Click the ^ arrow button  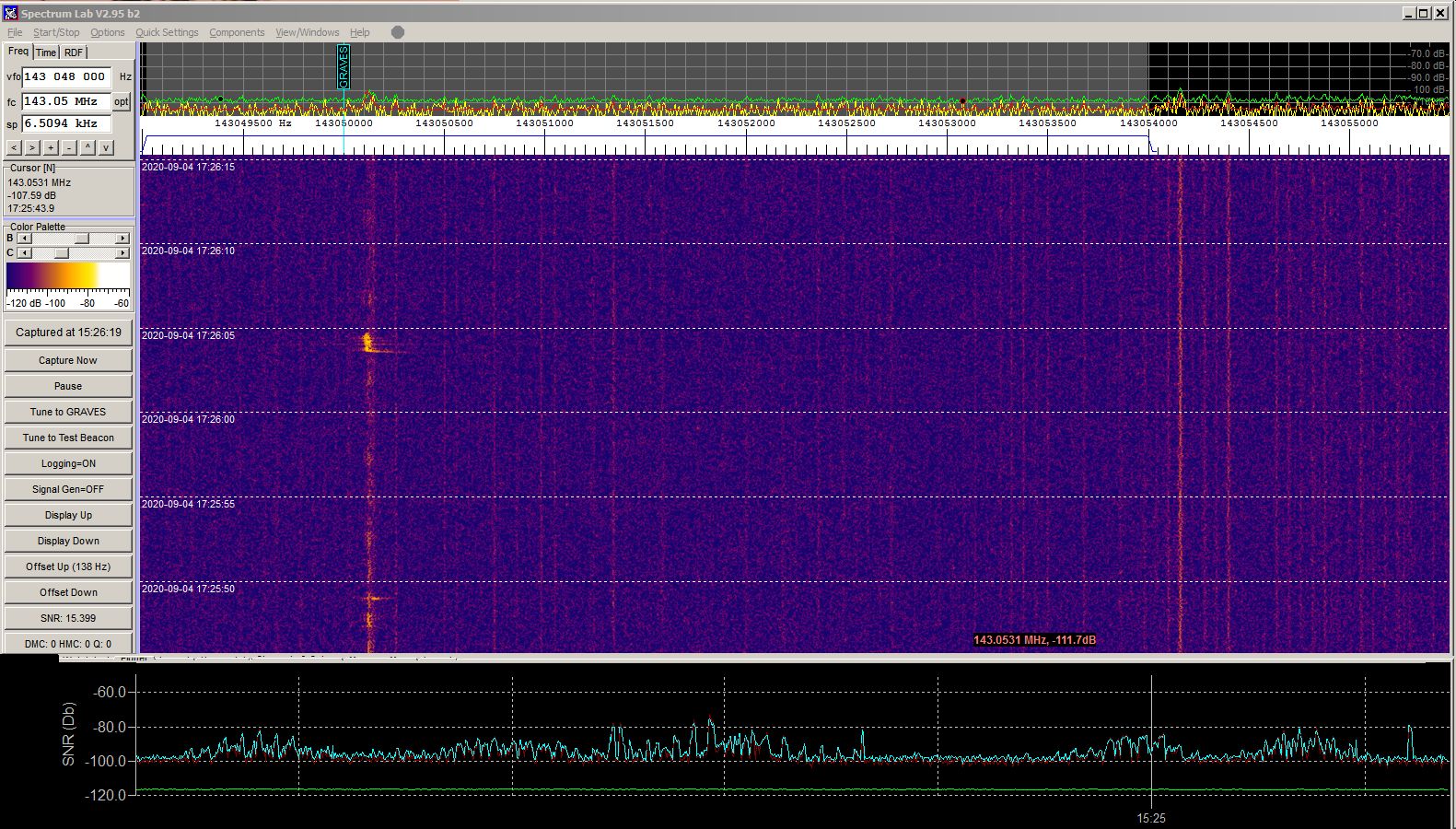87,147
